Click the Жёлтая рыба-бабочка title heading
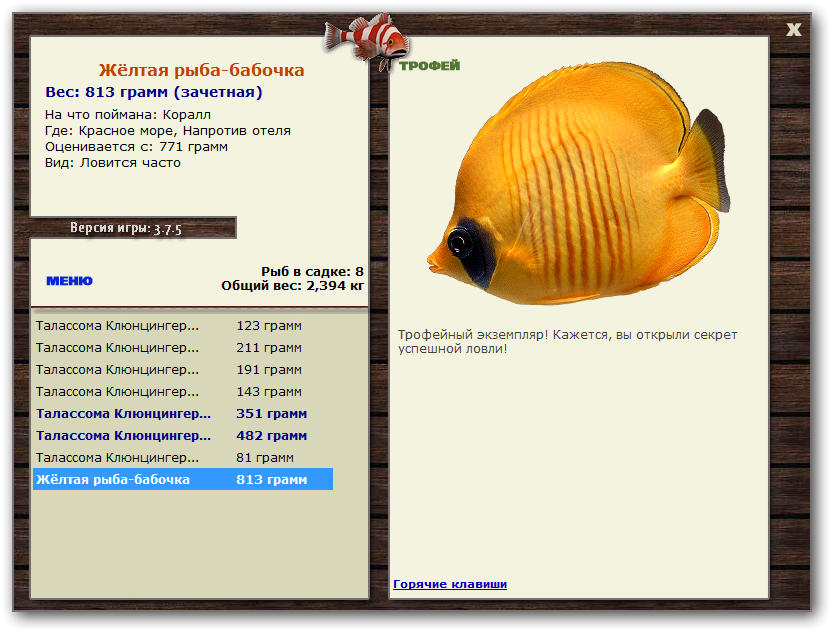This screenshot has width=832, height=632. (x=202, y=70)
